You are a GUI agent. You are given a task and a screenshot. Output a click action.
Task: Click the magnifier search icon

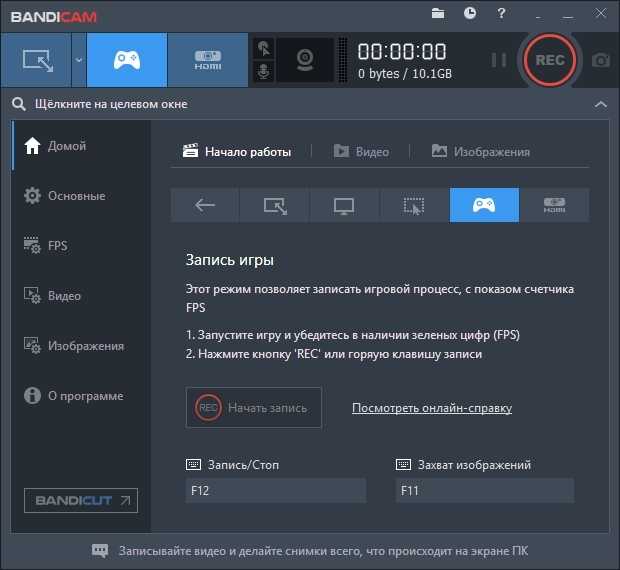point(19,104)
